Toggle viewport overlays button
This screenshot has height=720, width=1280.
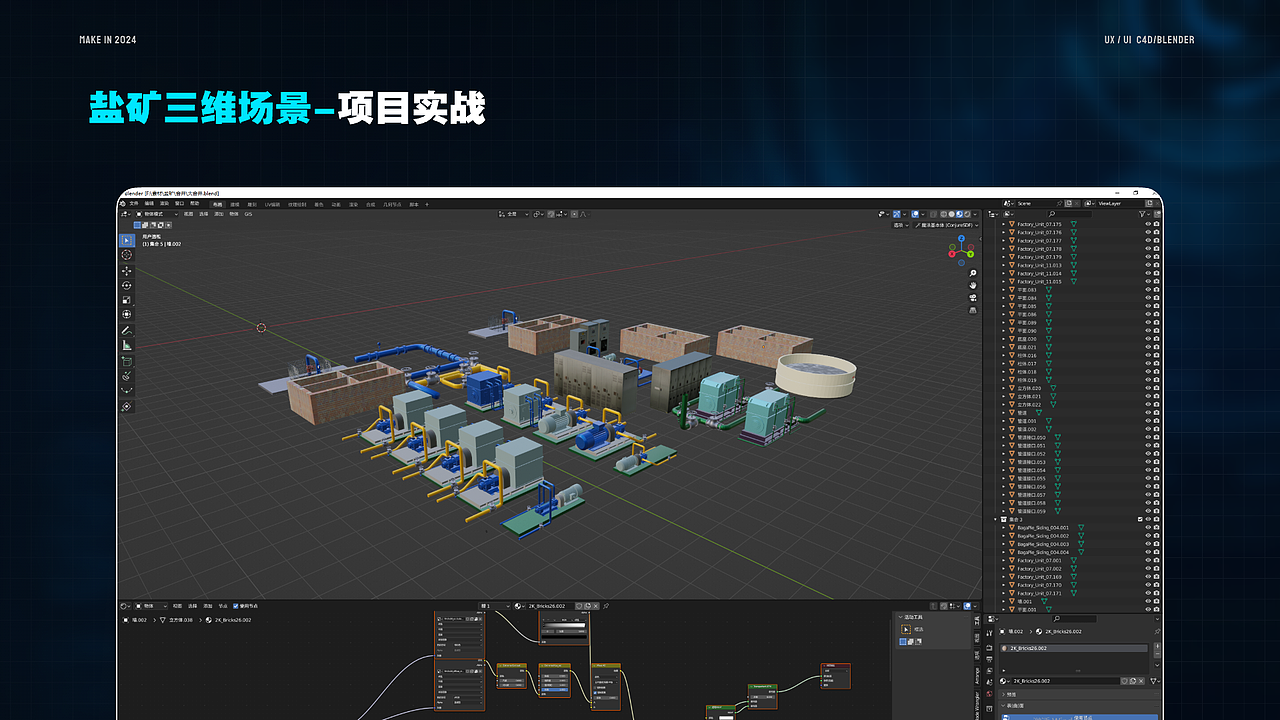[915, 214]
